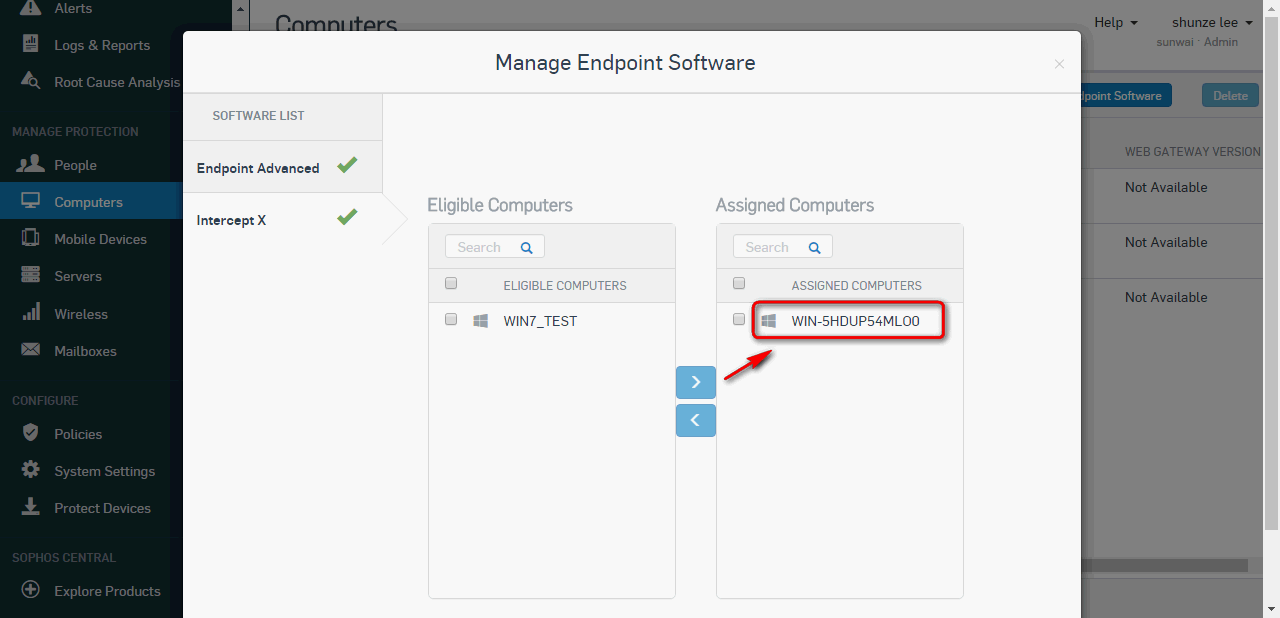
Task: Click the green check next to Endpoint Advanced
Action: (x=347, y=165)
